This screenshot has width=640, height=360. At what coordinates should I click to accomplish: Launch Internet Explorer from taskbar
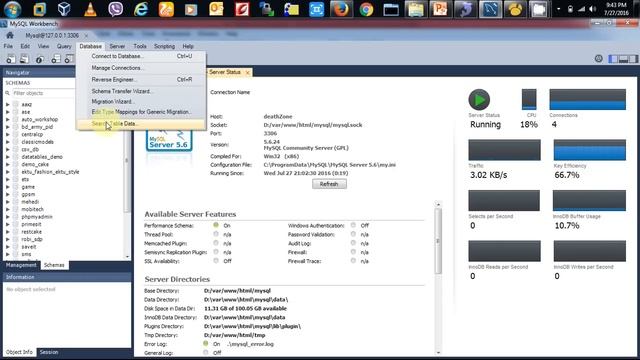pos(141,9)
